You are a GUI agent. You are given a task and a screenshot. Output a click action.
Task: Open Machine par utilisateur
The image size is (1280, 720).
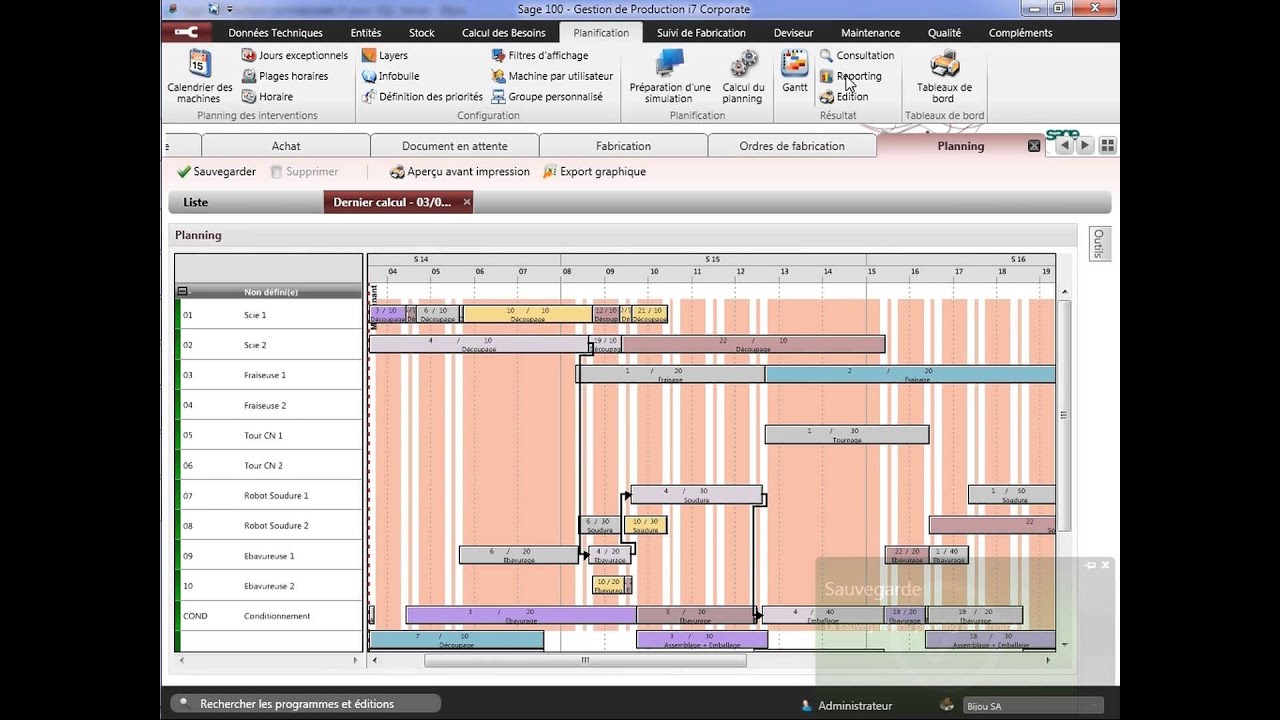552,76
